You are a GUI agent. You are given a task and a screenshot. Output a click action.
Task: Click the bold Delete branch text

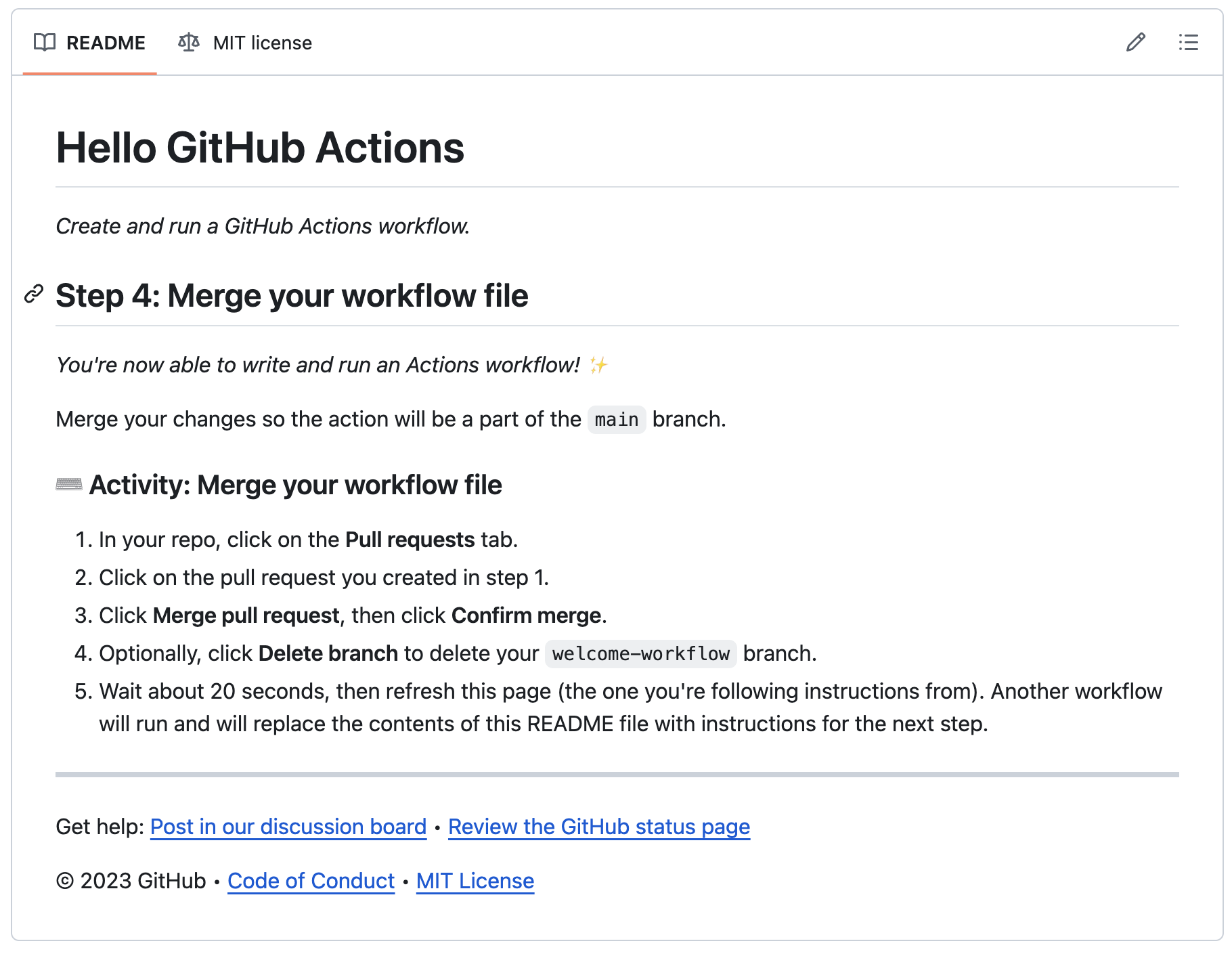tap(328, 653)
